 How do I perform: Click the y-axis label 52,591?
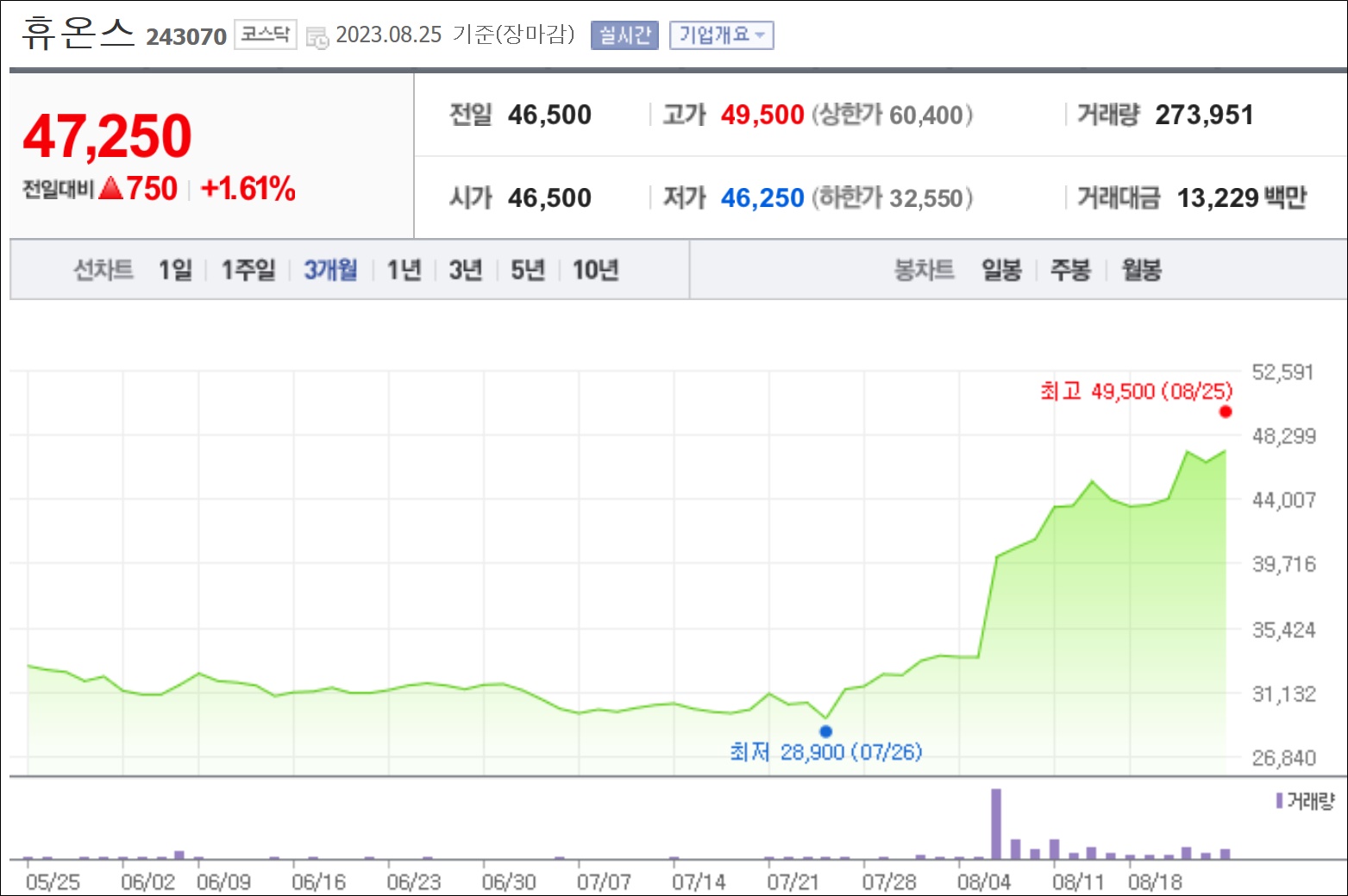pyautogui.click(x=1283, y=373)
